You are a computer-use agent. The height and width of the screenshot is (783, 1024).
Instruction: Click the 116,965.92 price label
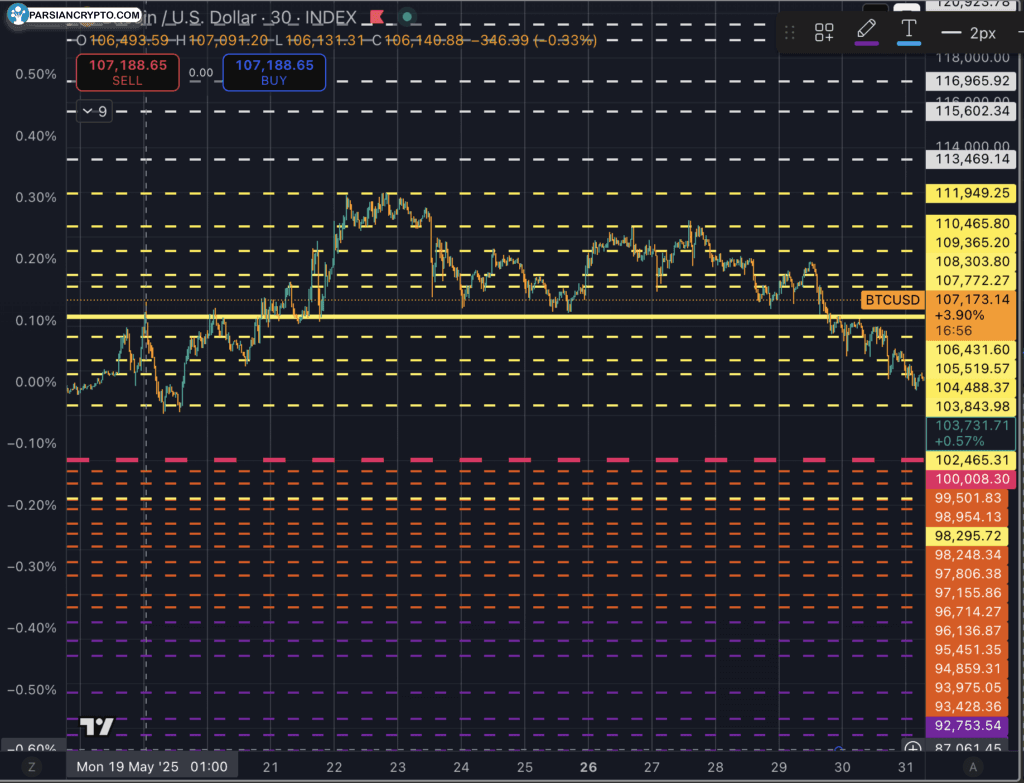(x=971, y=81)
